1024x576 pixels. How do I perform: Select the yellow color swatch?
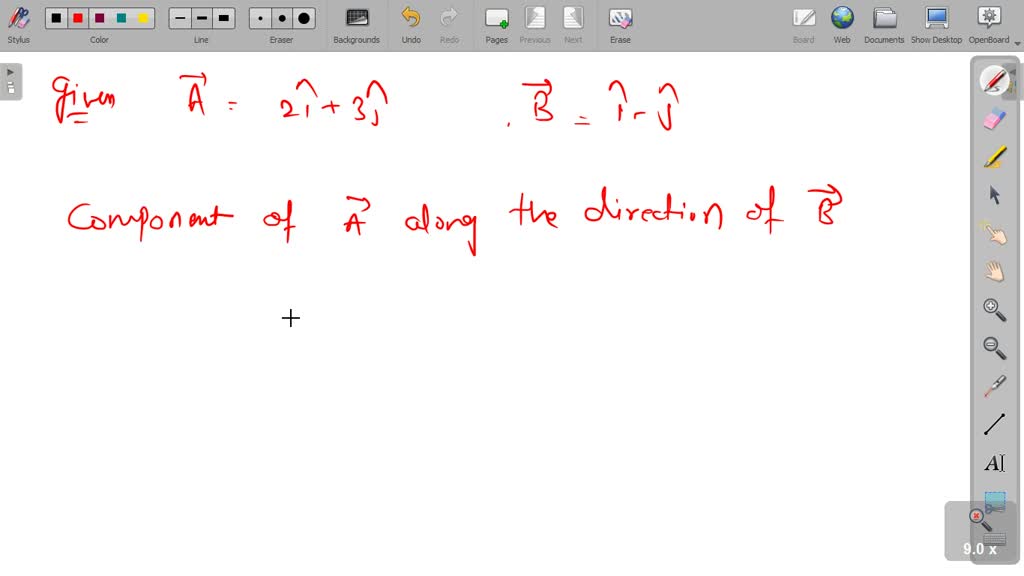143,17
